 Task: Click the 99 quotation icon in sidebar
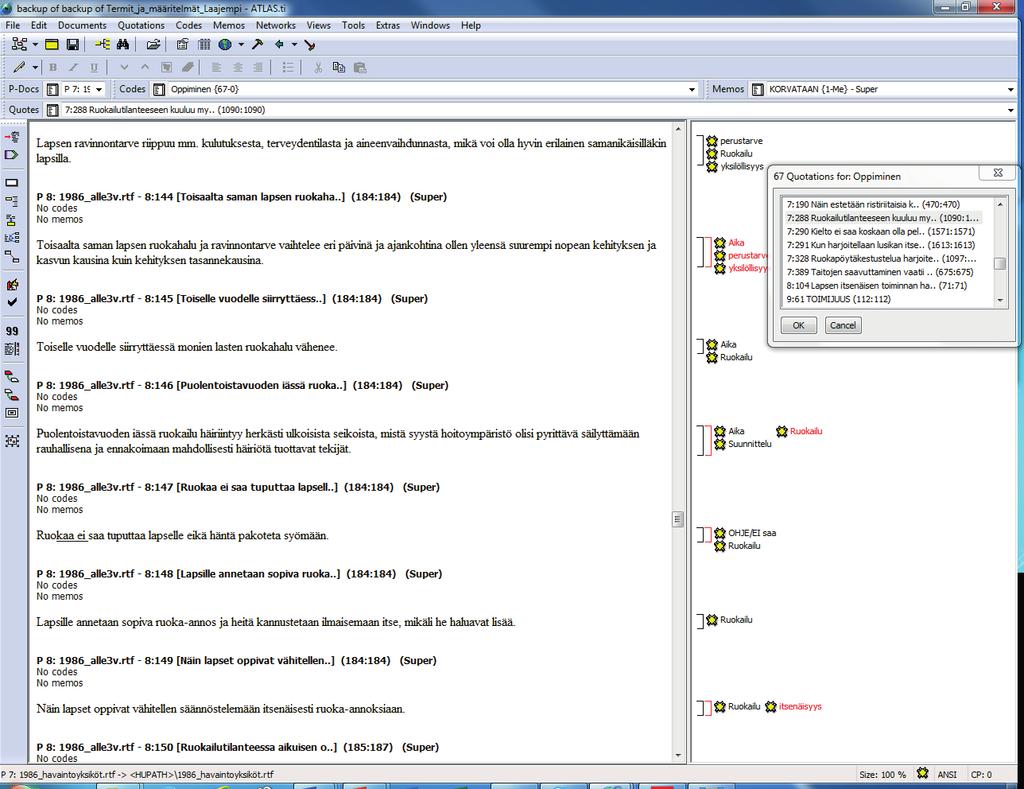[x=12, y=330]
